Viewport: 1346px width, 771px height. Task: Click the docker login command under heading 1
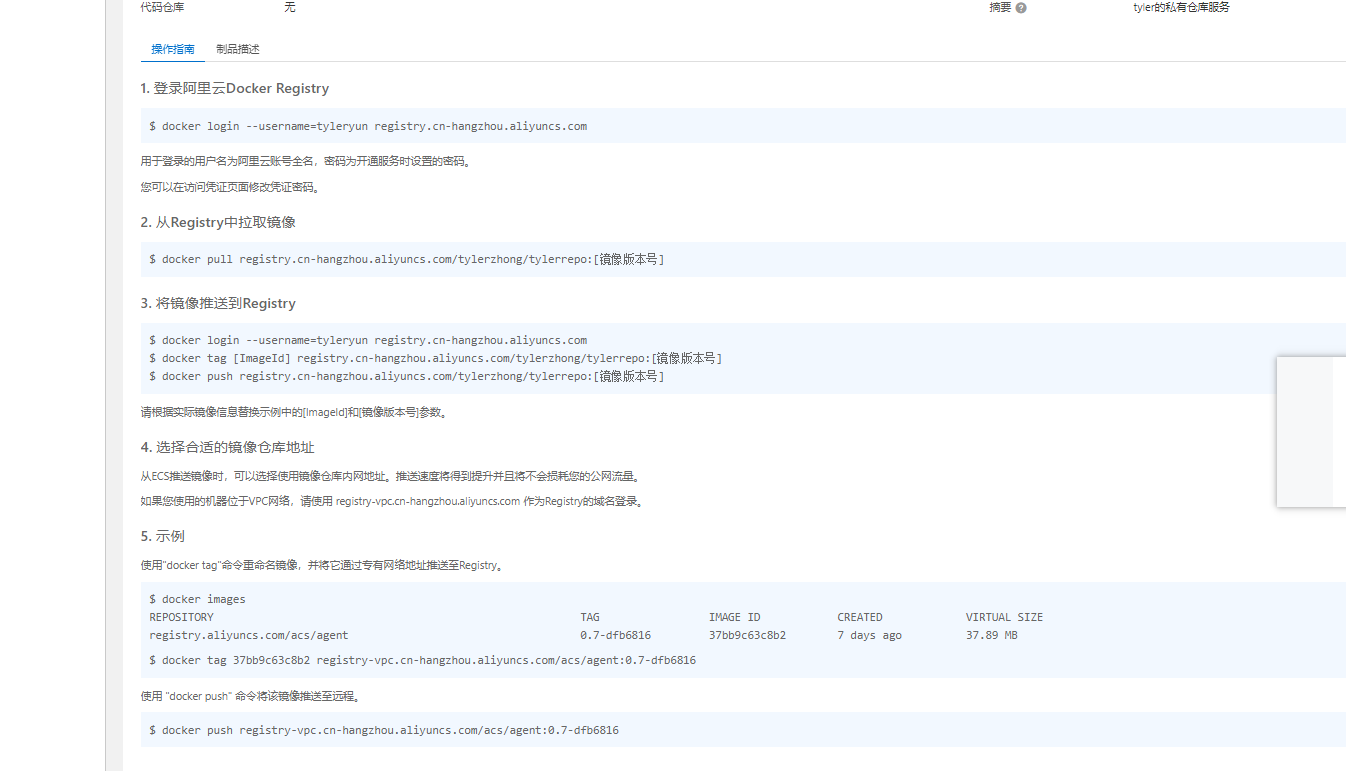(x=368, y=126)
